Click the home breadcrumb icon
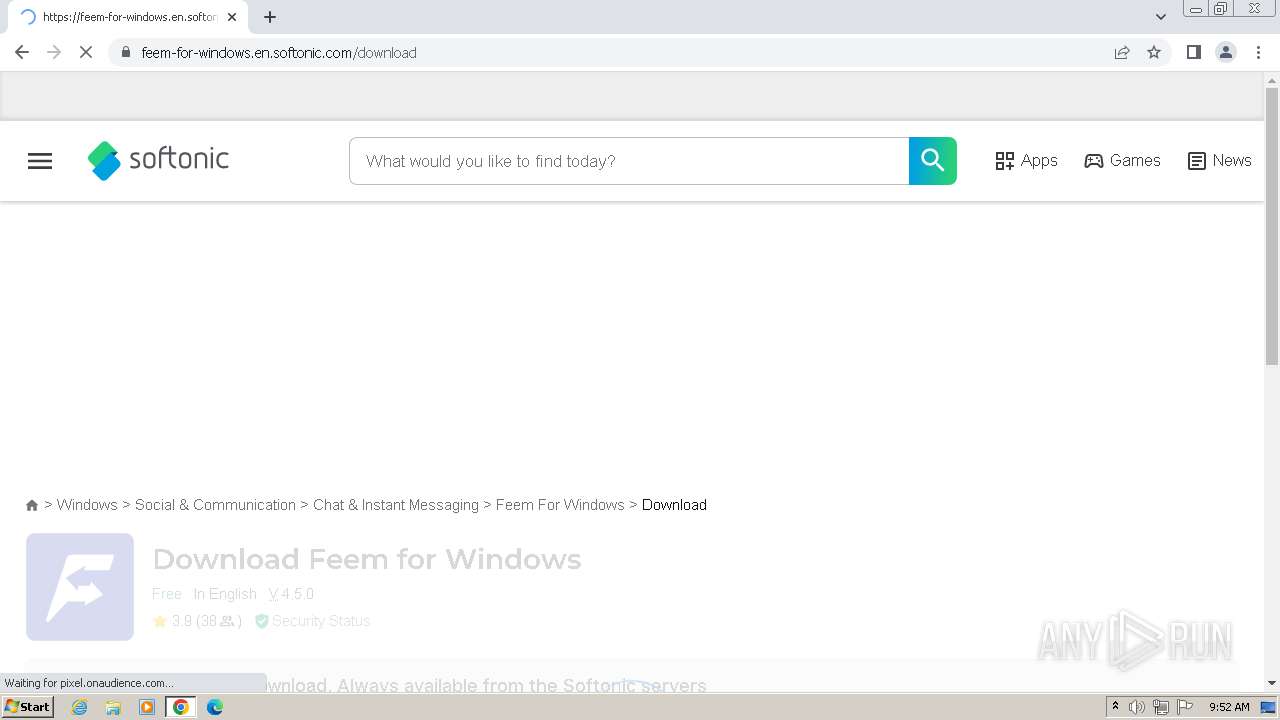Screen dimensions: 1280x720 (32, 505)
